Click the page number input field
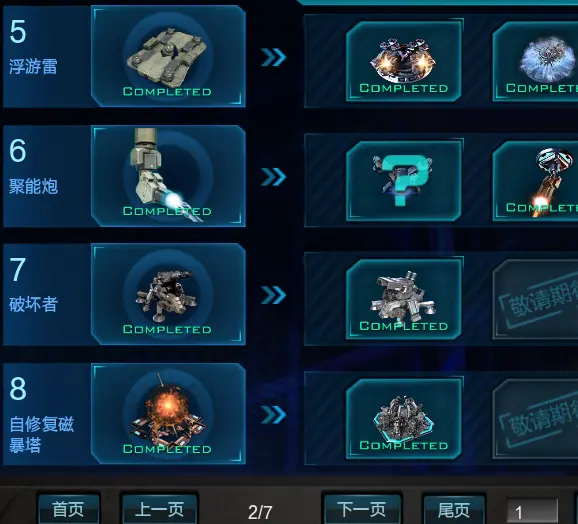Image resolution: width=578 pixels, height=524 pixels. (532, 511)
